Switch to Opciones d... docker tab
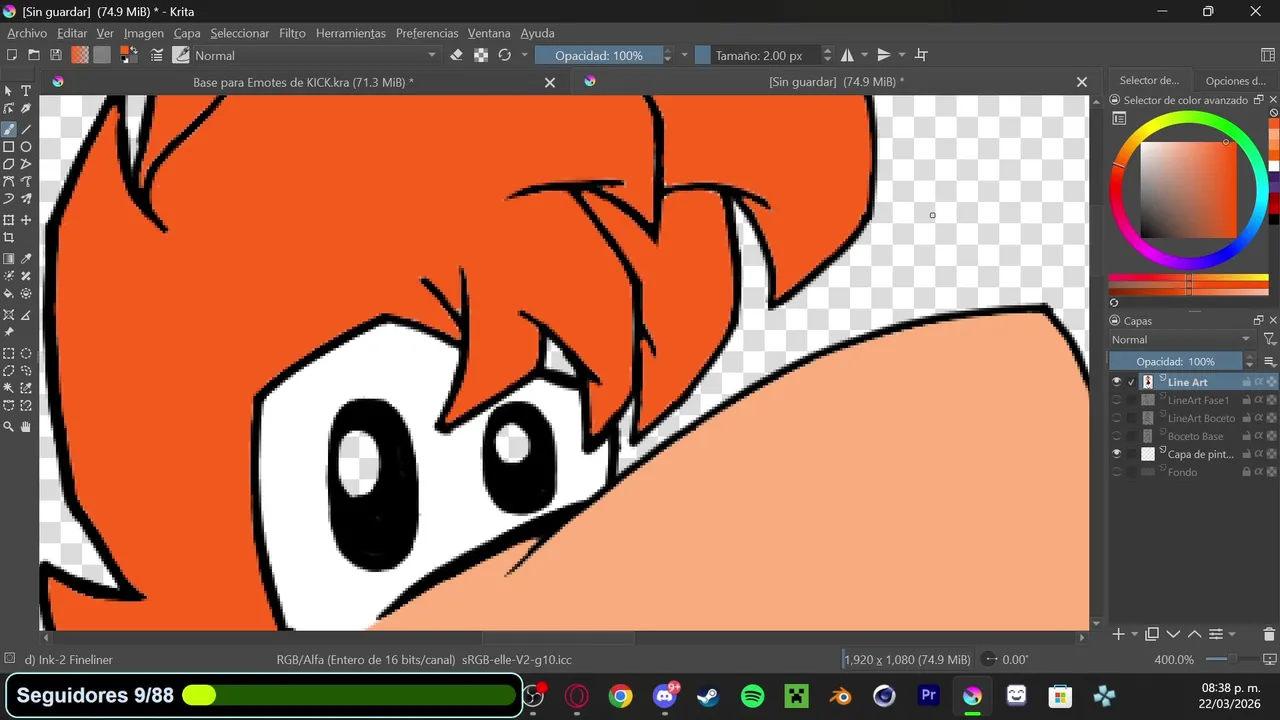 (x=1235, y=81)
